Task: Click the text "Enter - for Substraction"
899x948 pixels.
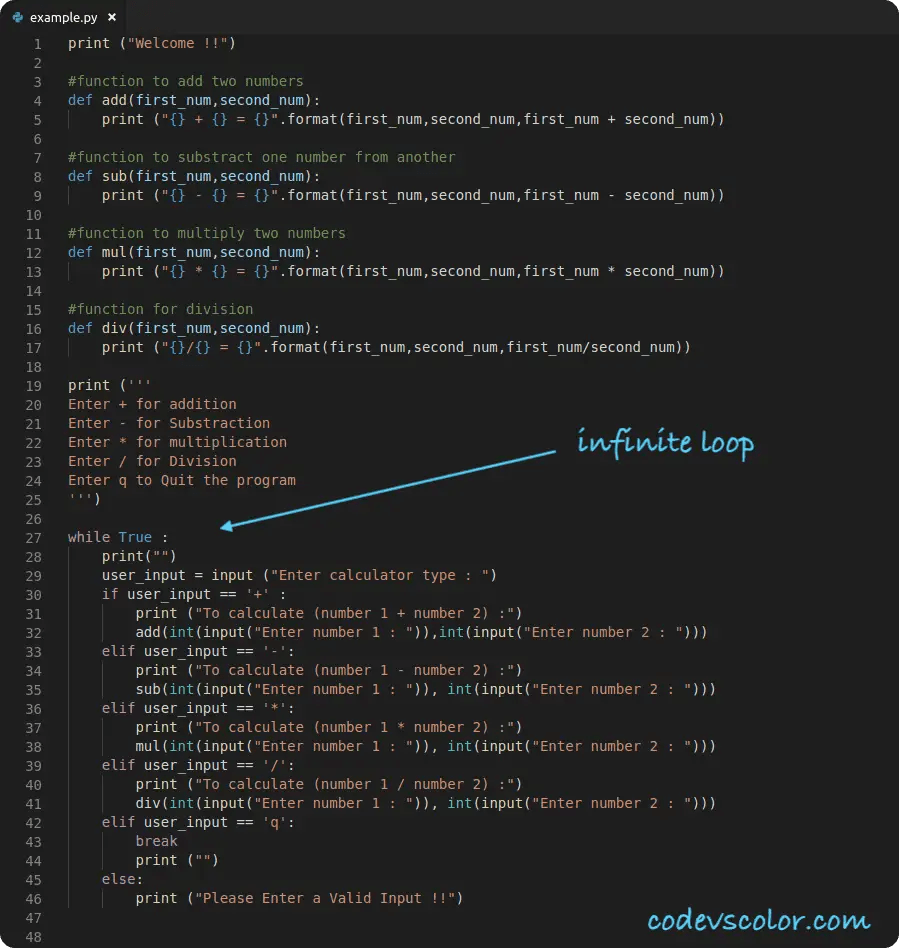Action: tap(169, 423)
